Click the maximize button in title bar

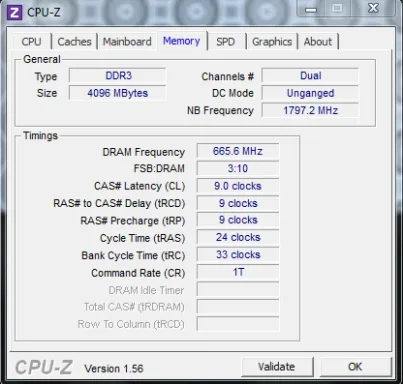(337, 8)
